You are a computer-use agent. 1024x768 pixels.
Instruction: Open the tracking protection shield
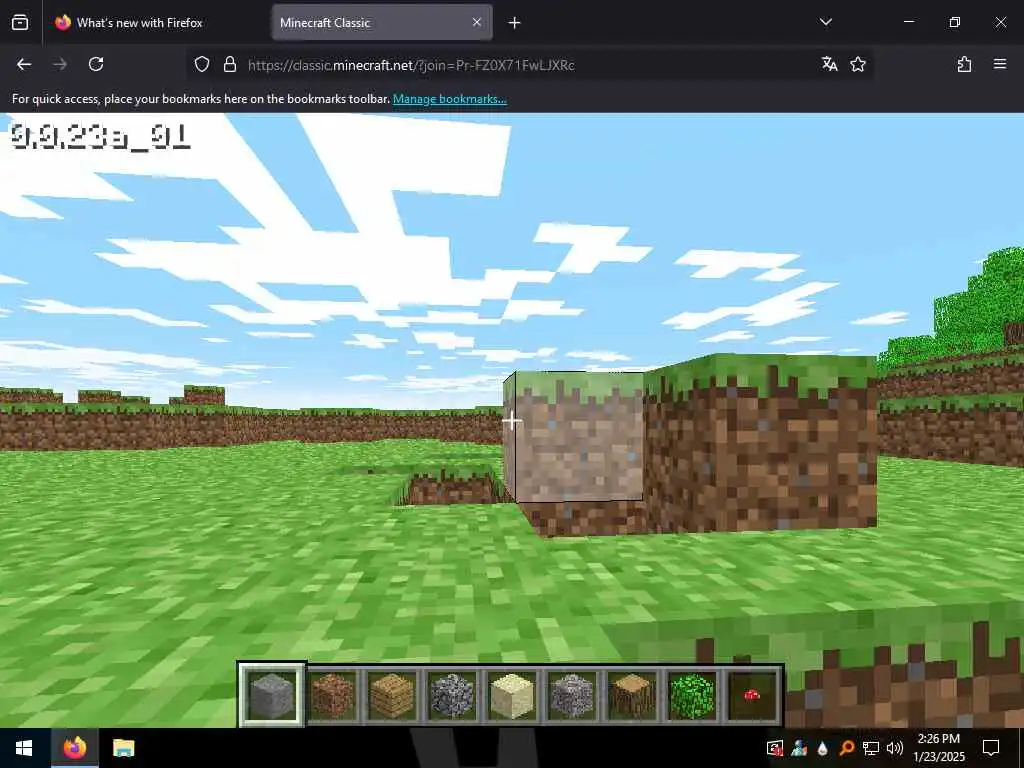[x=202, y=64]
